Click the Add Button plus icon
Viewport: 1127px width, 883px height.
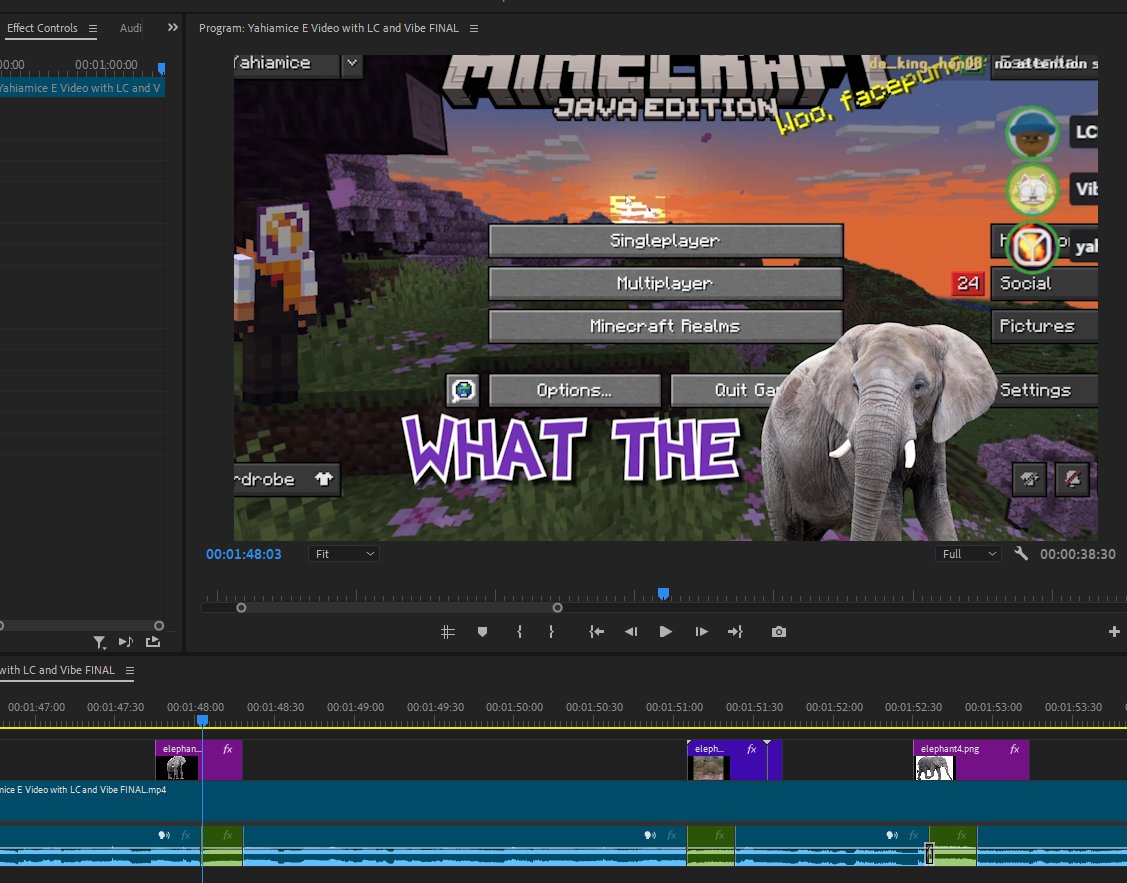1113,631
